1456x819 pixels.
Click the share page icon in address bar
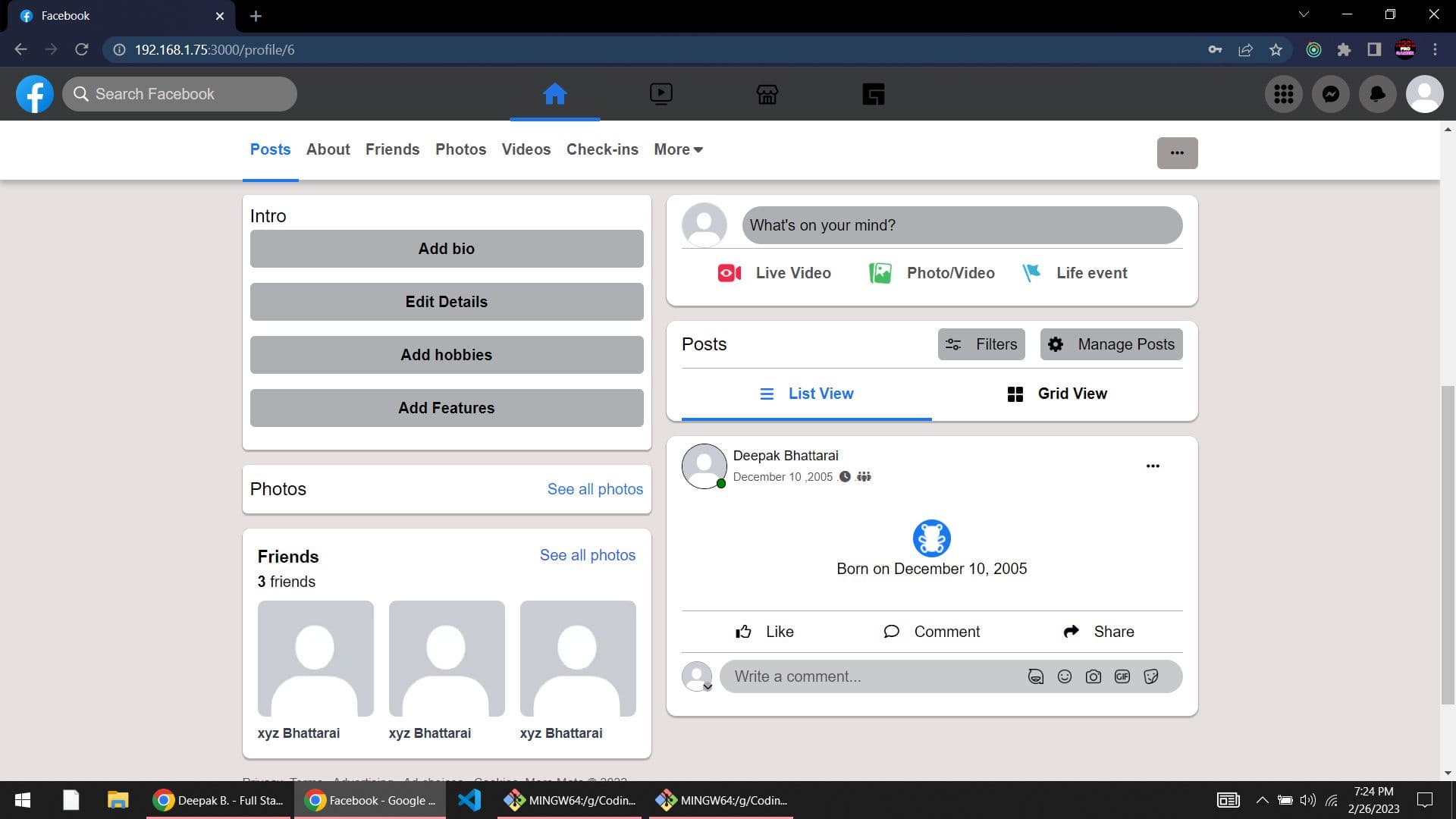tap(1245, 50)
